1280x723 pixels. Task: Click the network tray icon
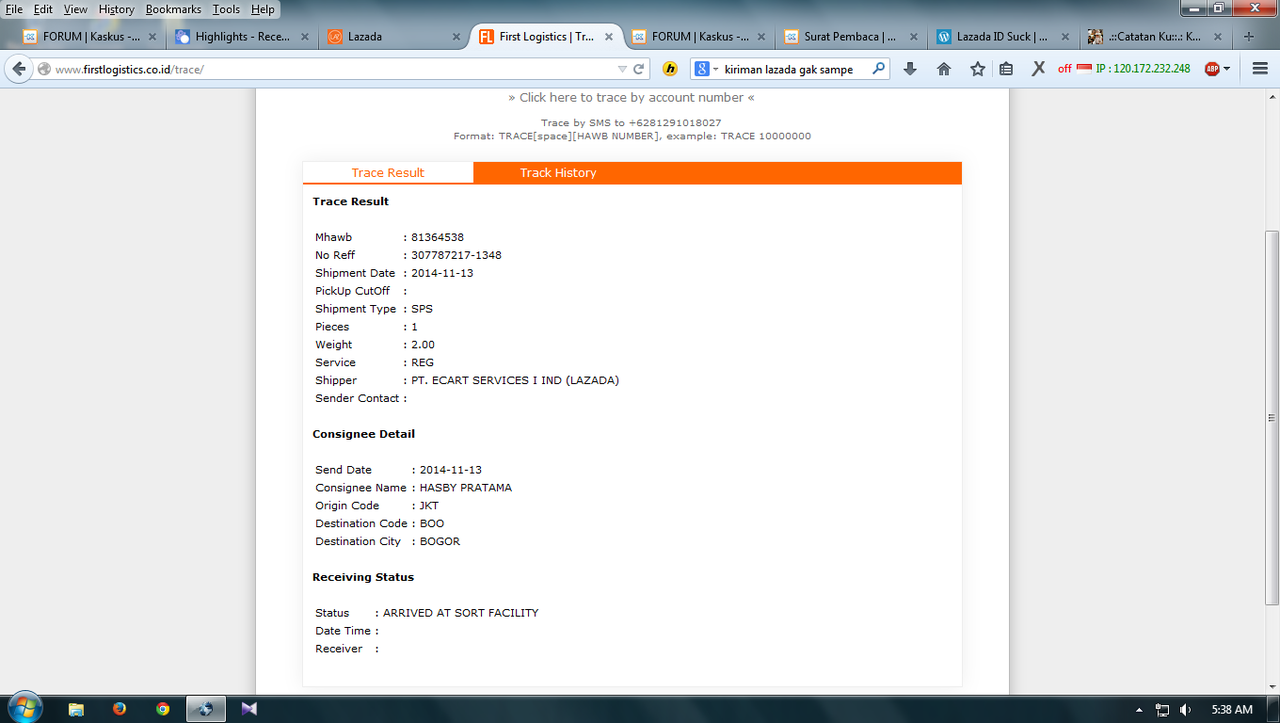1162,710
